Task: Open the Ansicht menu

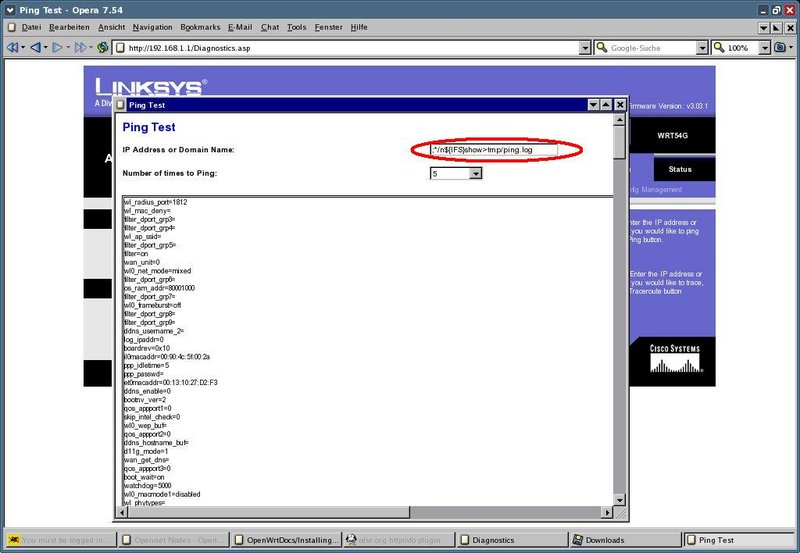Action: (x=111, y=27)
